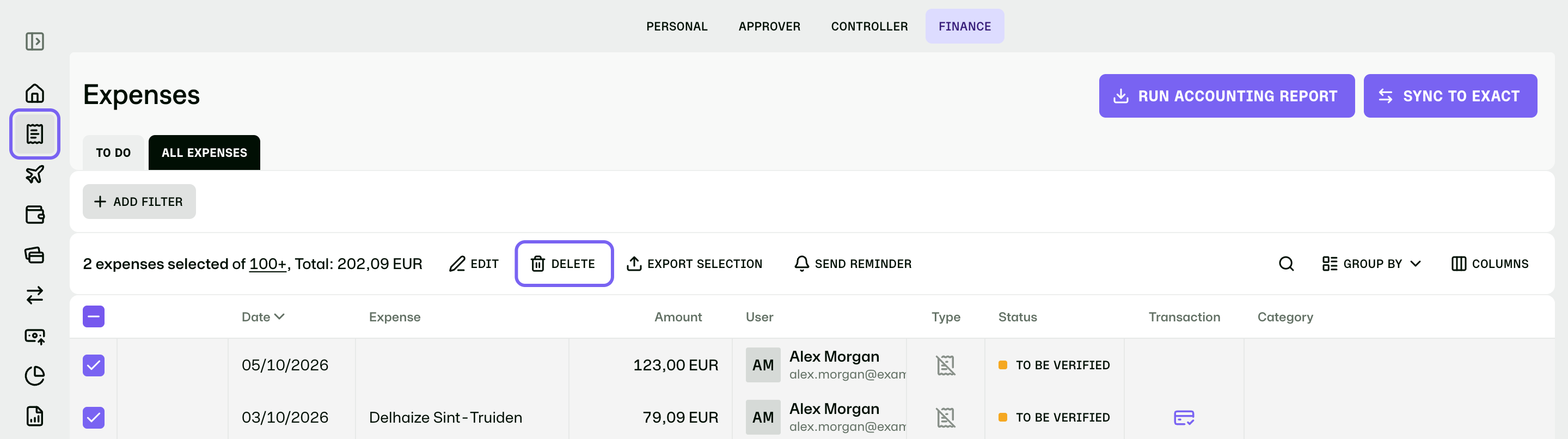1568x439 pixels.
Task: Open the Expenses receipt icon in sidebar
Action: pyautogui.click(x=35, y=134)
